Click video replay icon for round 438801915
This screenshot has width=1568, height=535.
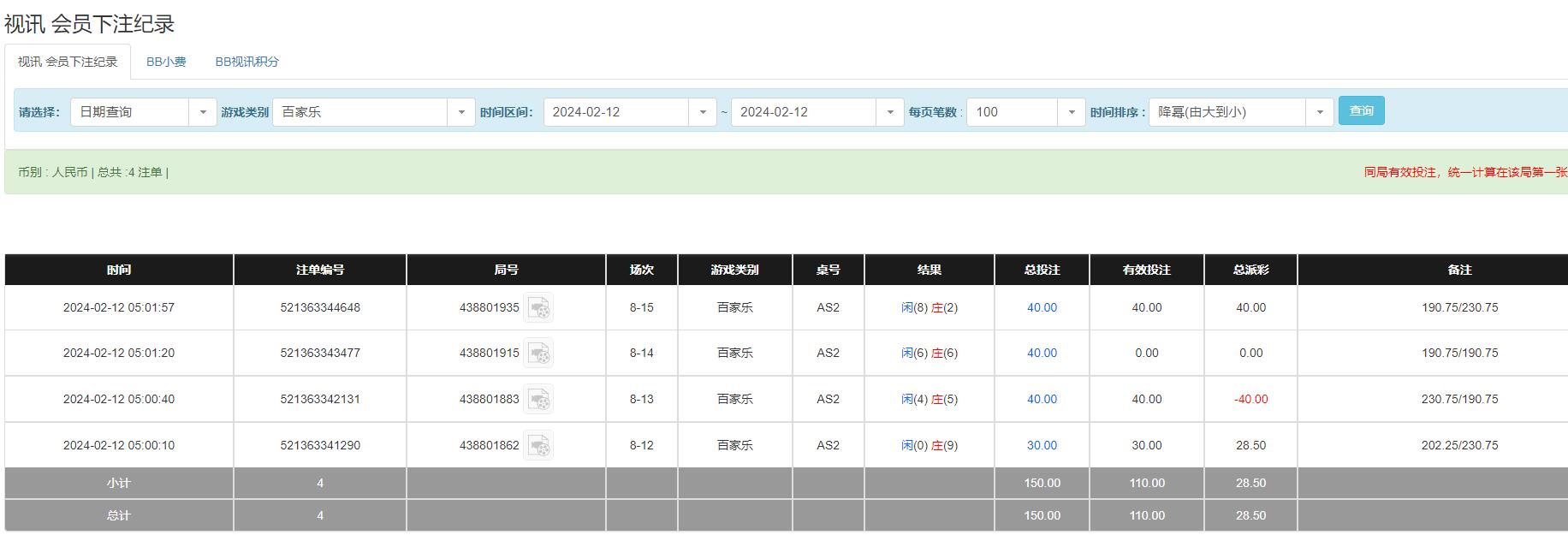click(538, 354)
